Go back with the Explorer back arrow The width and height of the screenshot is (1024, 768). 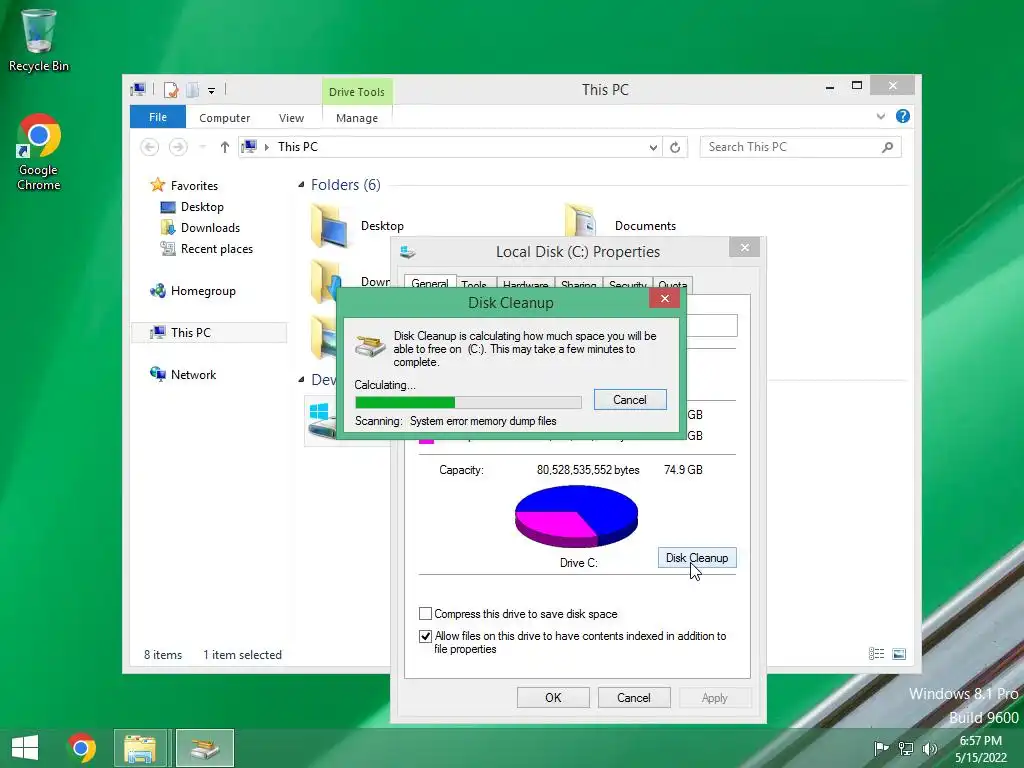pyautogui.click(x=150, y=147)
